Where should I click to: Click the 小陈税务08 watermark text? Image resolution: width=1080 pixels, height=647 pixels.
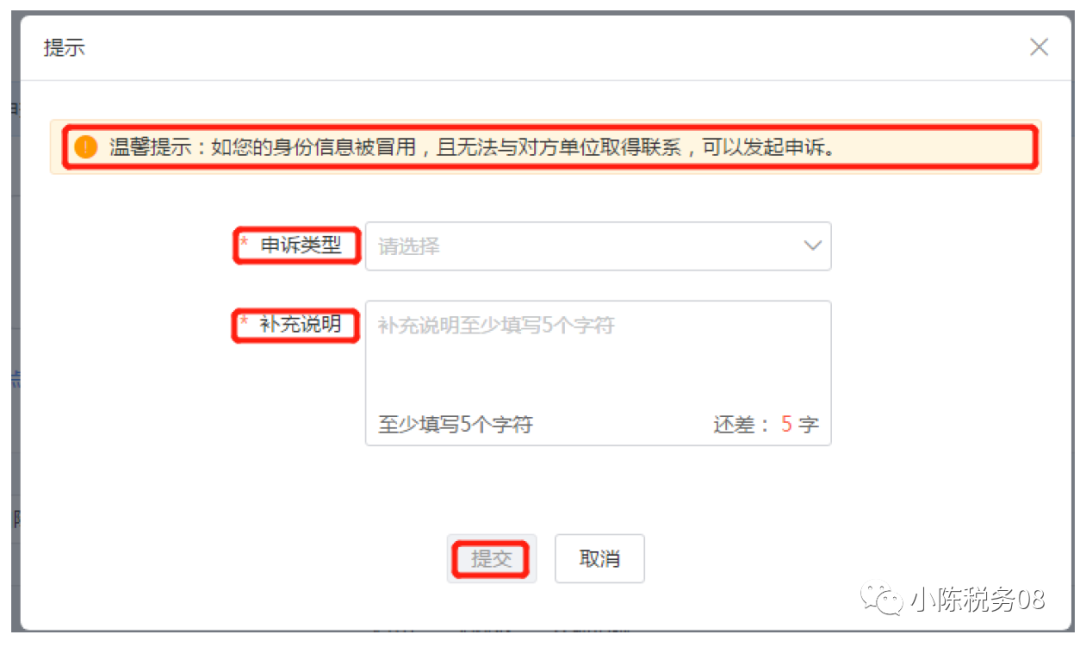tap(977, 599)
